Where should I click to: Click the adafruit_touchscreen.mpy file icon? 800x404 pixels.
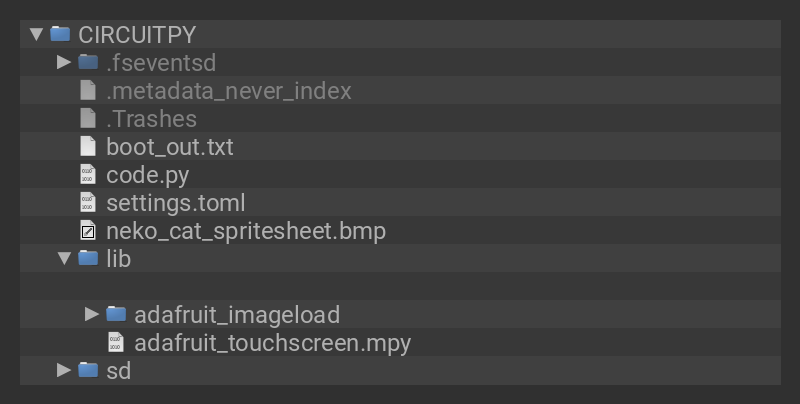[116, 343]
